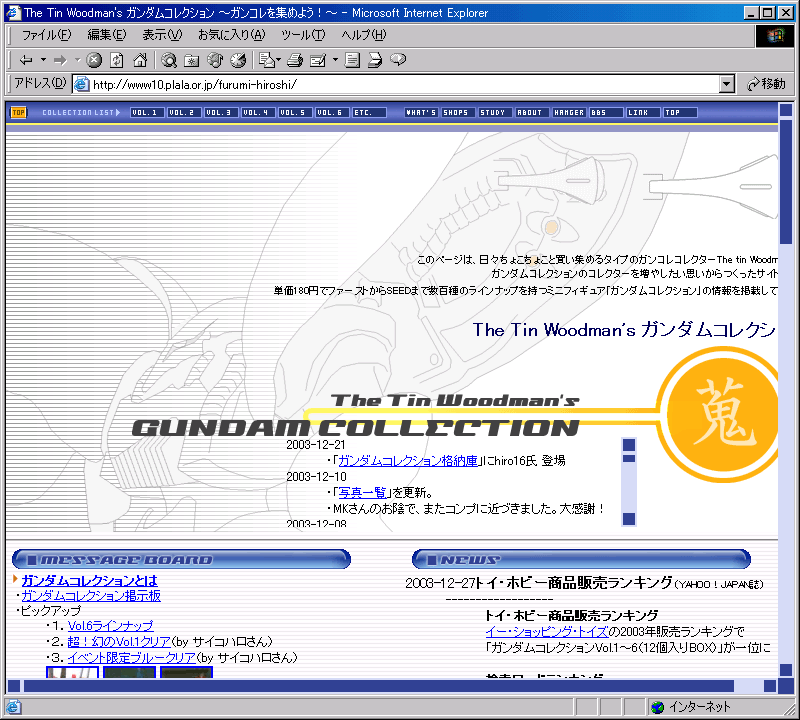Click the Mail envelope toolbar icon
This screenshot has height=720, width=800.
pos(267,60)
